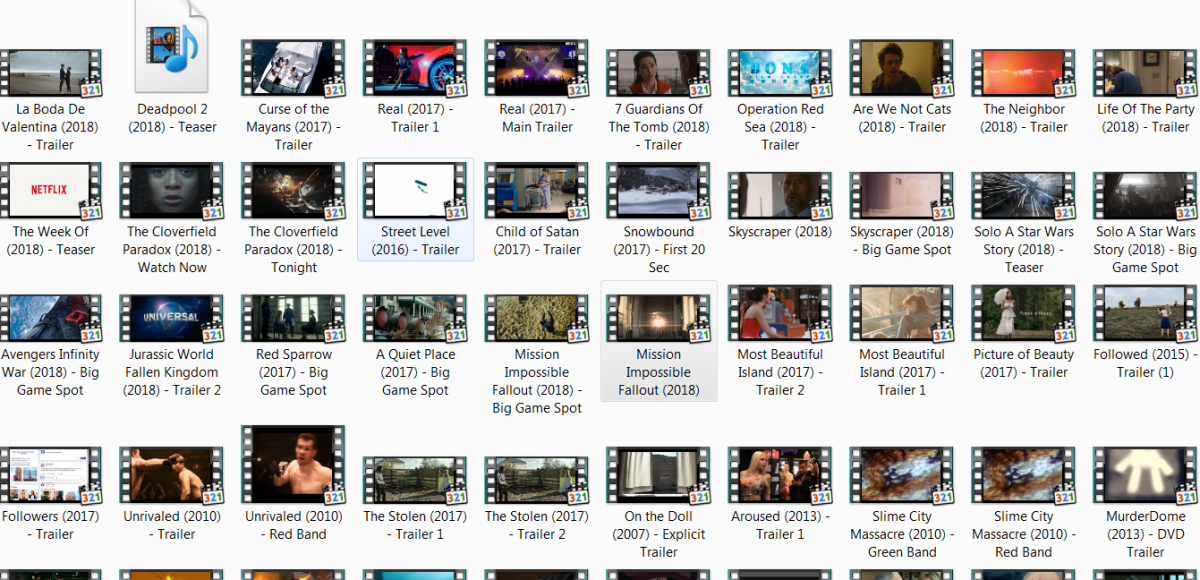The image size is (1200, 580).
Task: Click file name "Deadpool 2 (2018) - Teaser"
Action: (172, 118)
